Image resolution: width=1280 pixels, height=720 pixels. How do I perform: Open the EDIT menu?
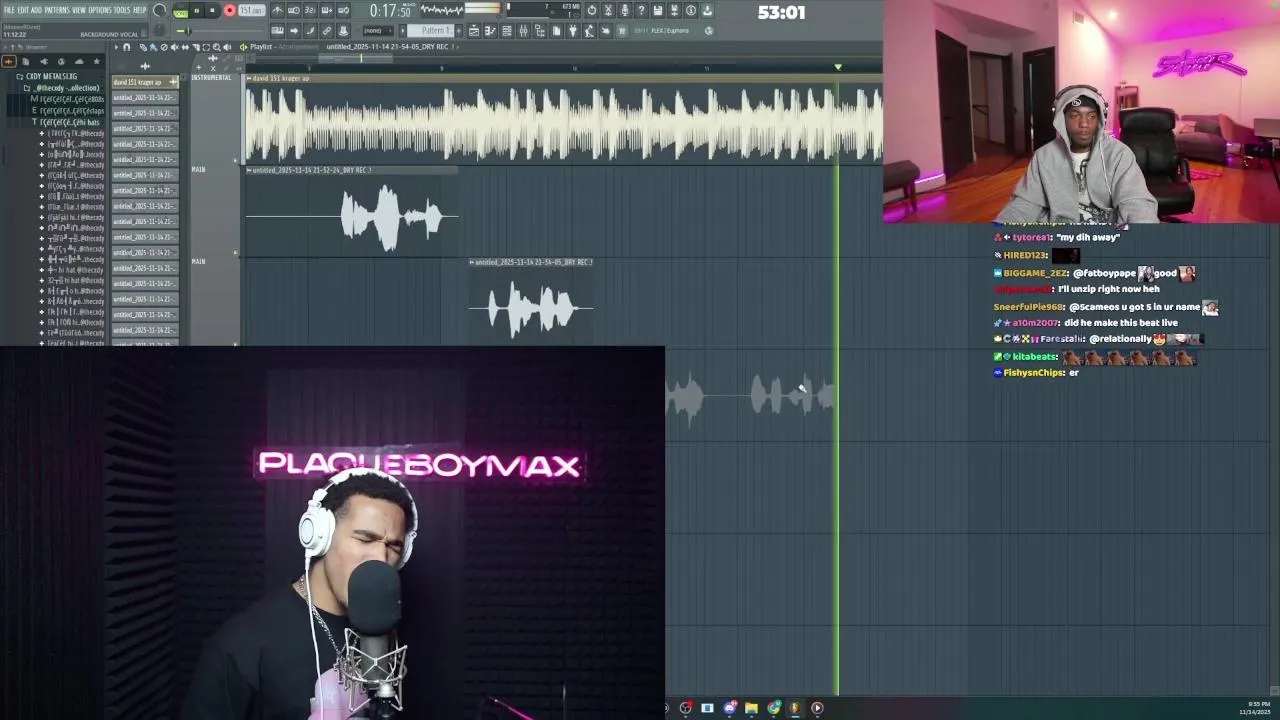(x=23, y=10)
